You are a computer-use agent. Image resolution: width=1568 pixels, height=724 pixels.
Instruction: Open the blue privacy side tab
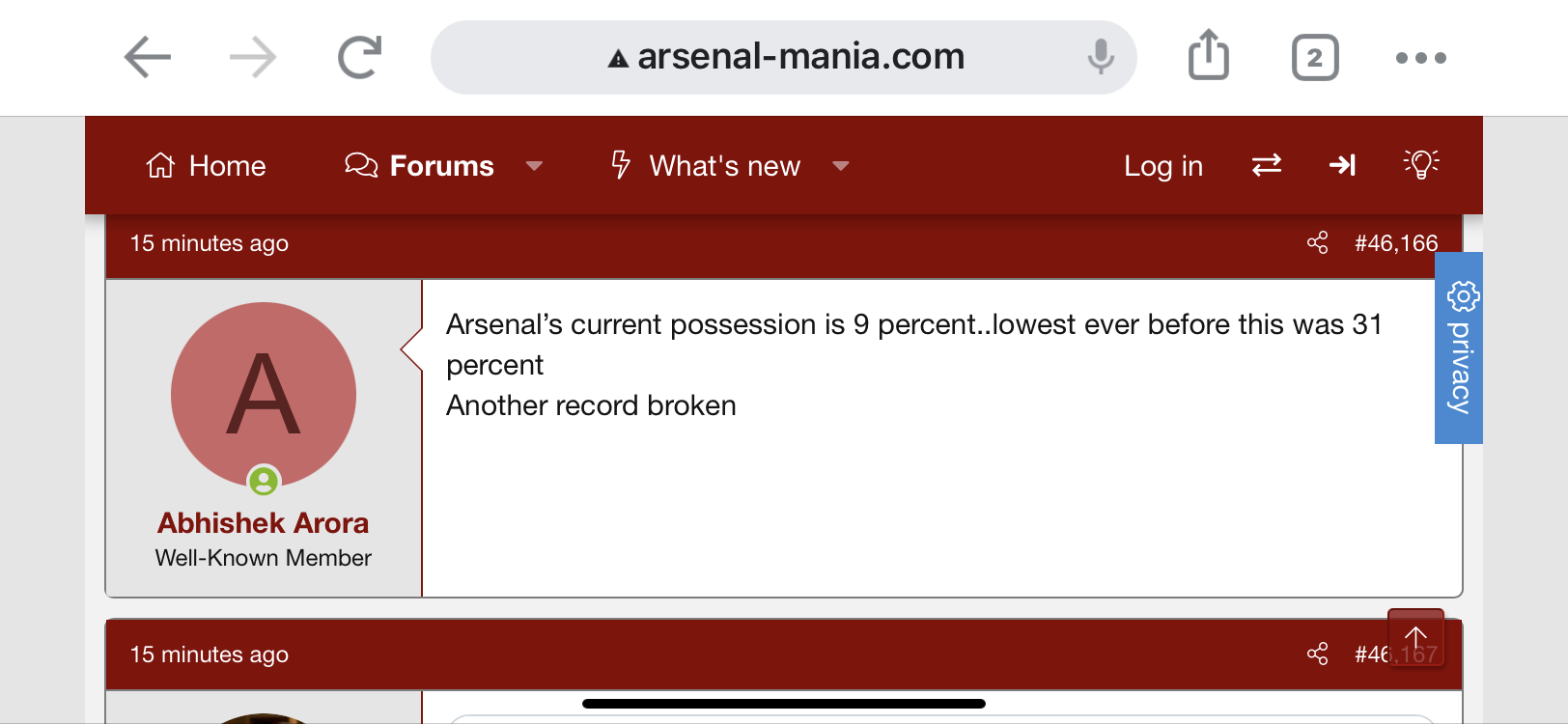tap(1459, 348)
